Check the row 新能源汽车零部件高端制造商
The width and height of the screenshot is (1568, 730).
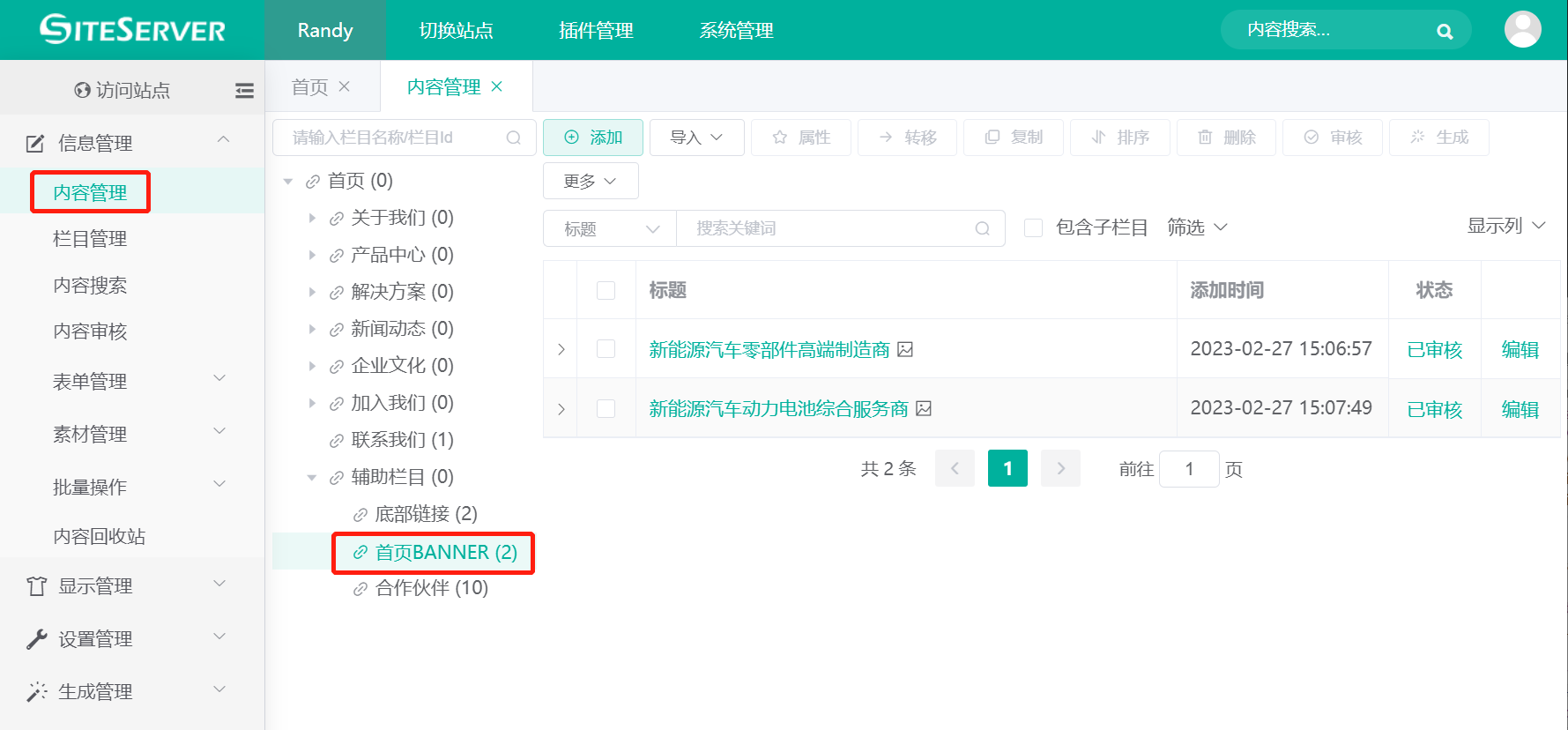pyautogui.click(x=606, y=348)
